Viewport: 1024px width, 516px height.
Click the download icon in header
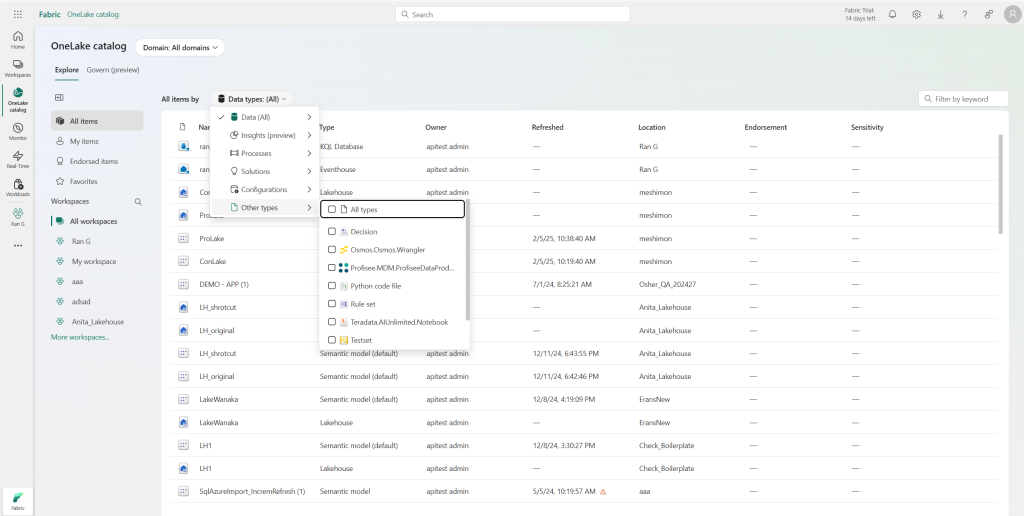[x=940, y=14]
